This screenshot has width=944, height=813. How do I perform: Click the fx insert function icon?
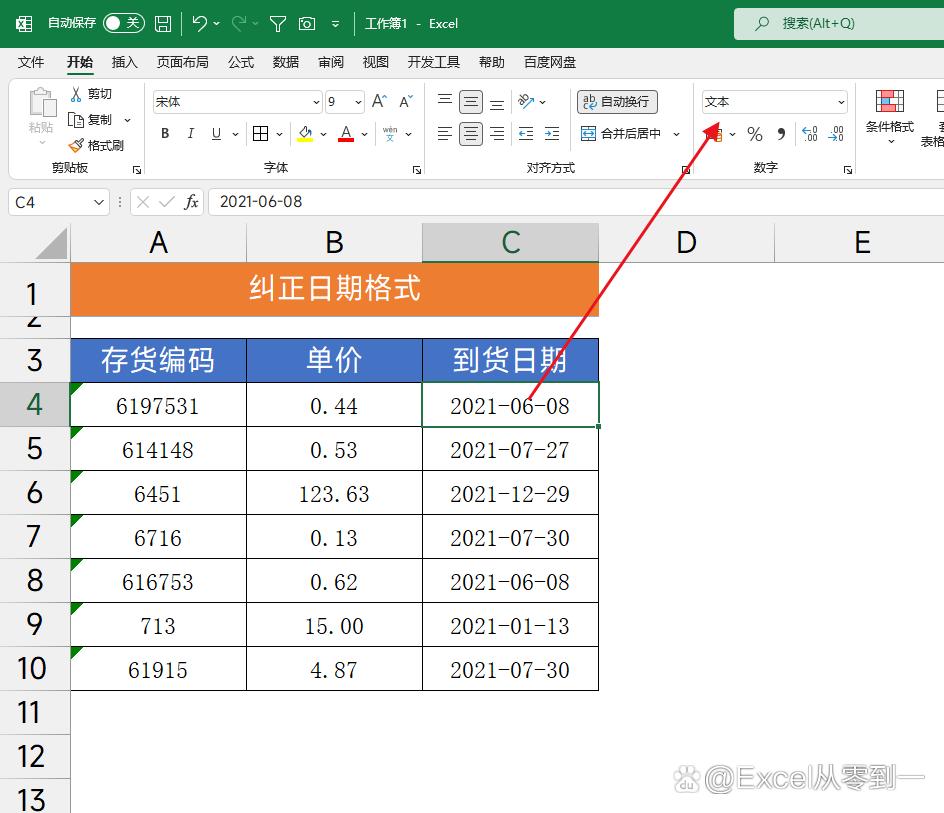click(x=191, y=202)
